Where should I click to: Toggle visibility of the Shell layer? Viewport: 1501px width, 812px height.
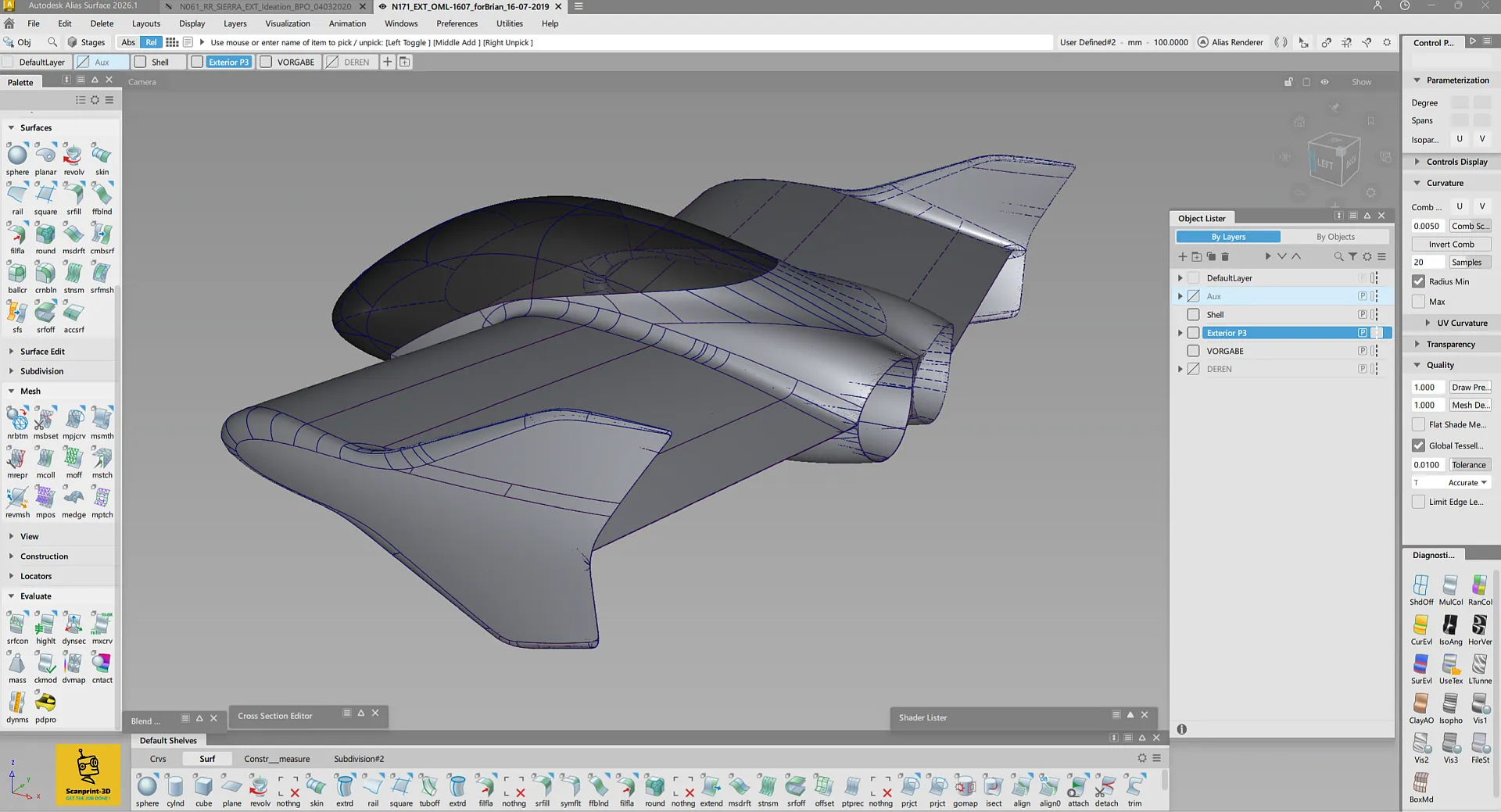click(x=1194, y=314)
